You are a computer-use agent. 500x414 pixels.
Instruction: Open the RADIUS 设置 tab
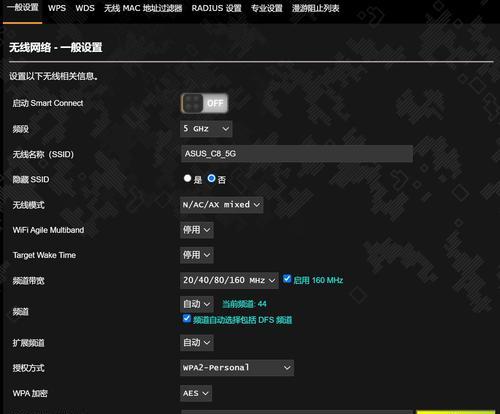click(216, 8)
